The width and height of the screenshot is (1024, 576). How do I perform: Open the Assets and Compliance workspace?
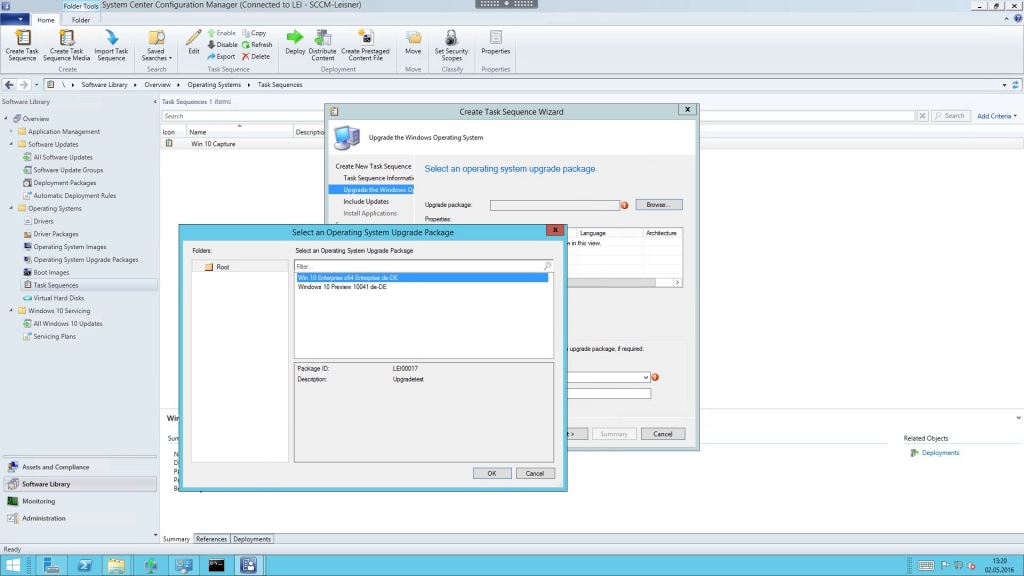80,467
